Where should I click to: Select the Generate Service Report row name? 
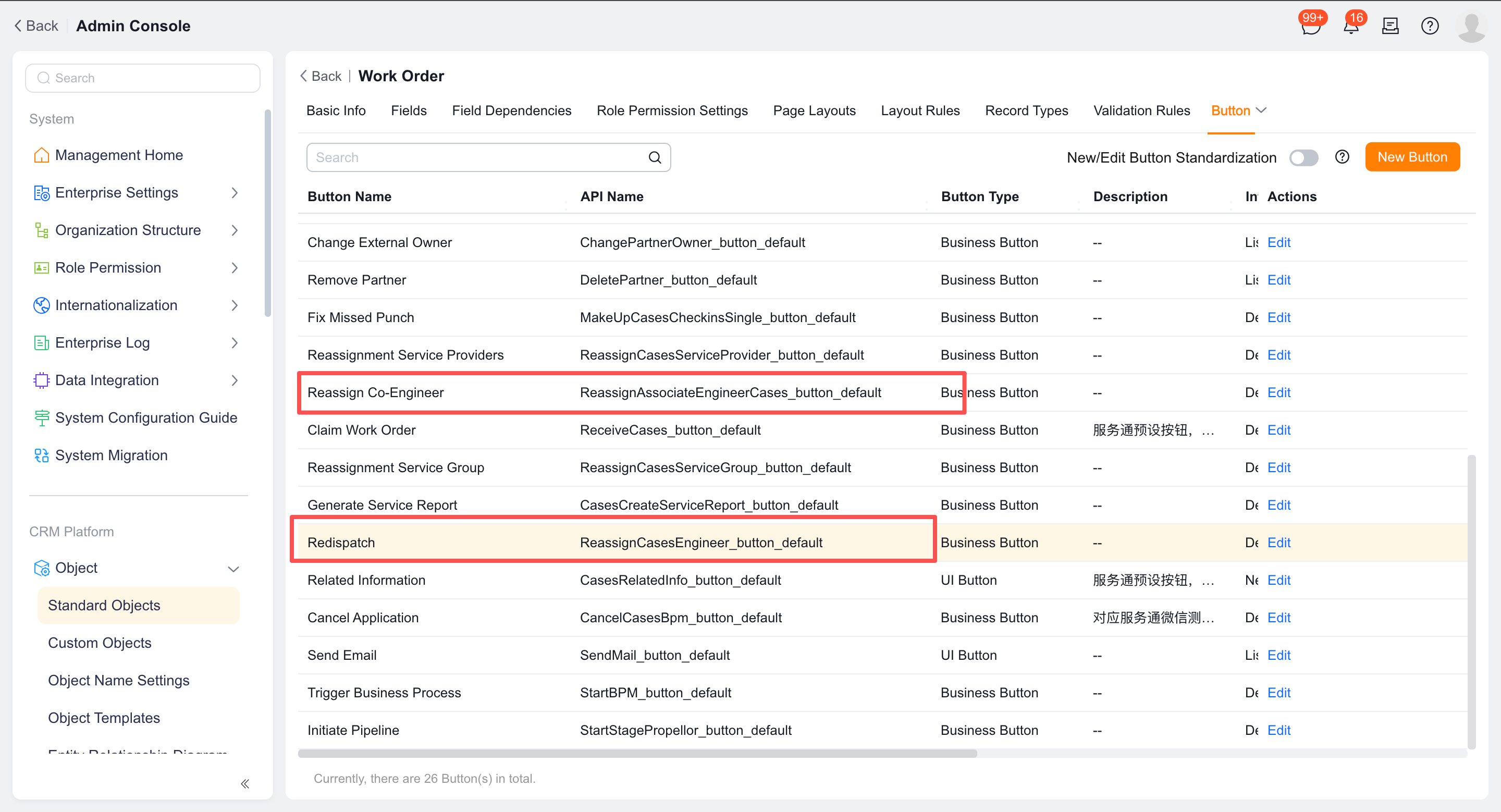click(x=382, y=506)
